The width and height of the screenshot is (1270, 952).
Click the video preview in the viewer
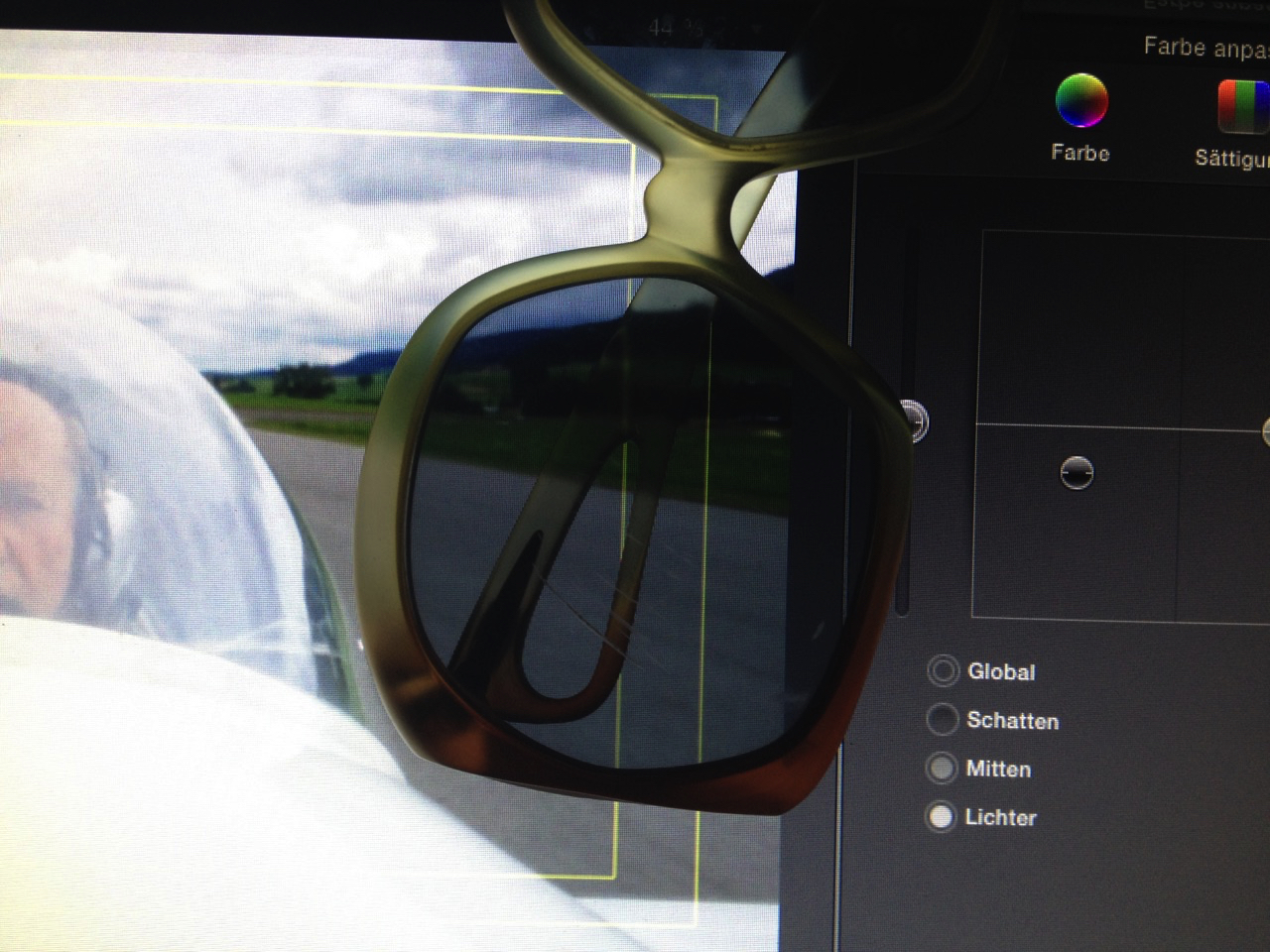point(397,491)
